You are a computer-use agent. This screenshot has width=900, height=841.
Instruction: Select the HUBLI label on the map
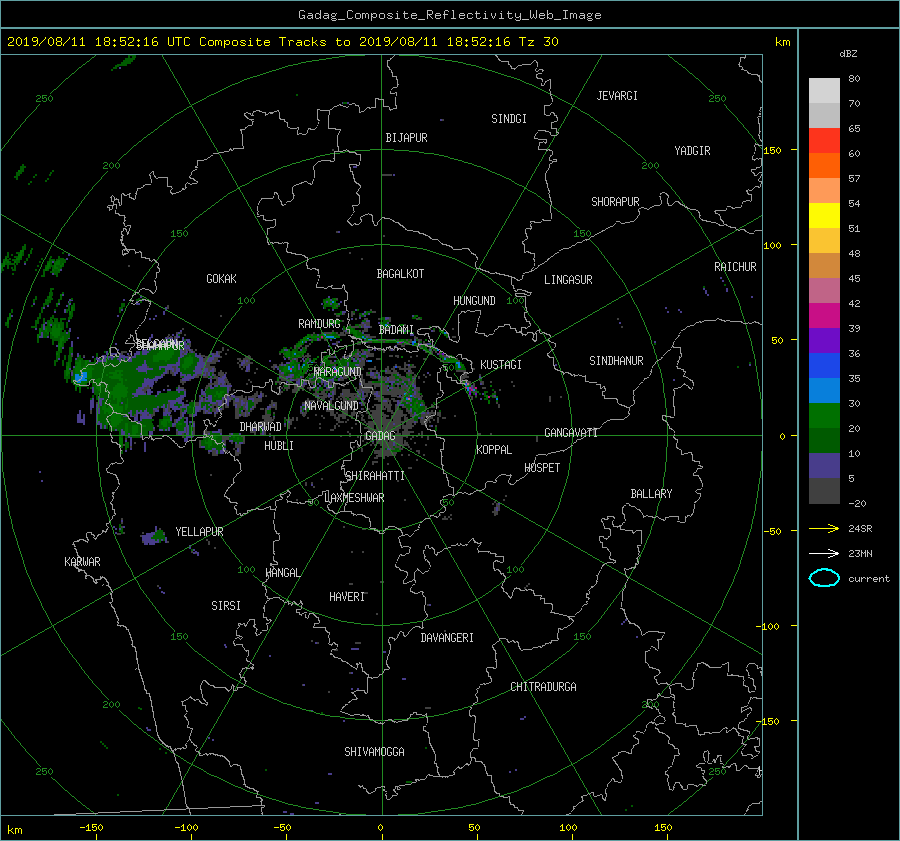pos(279,446)
